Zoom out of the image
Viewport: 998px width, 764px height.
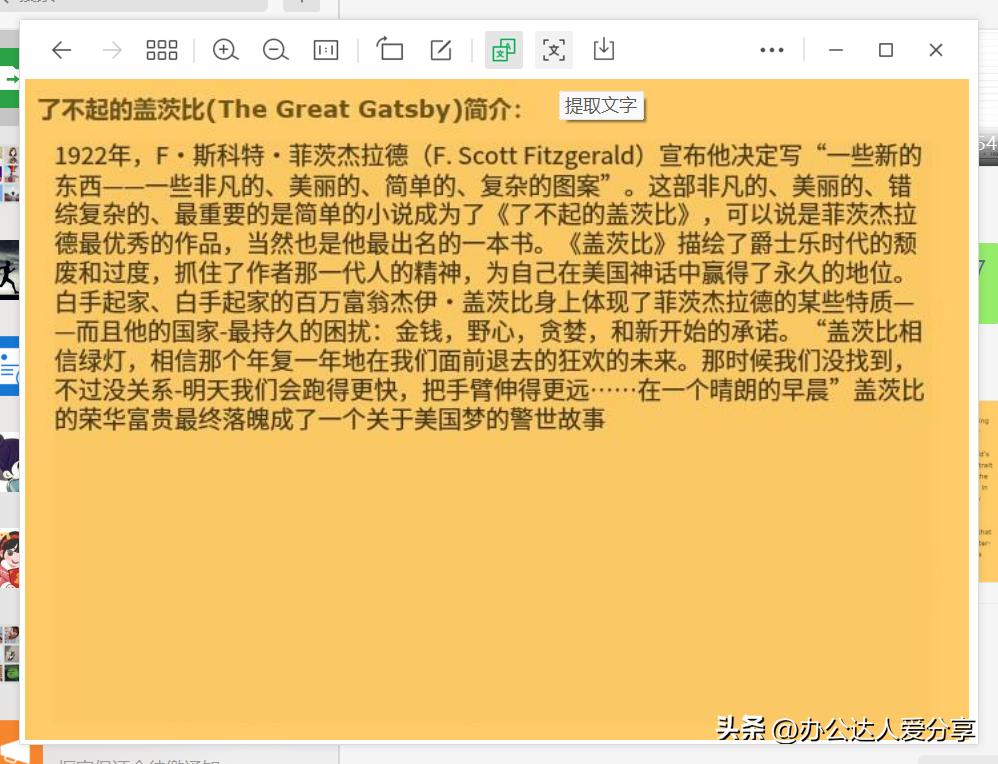pos(276,49)
